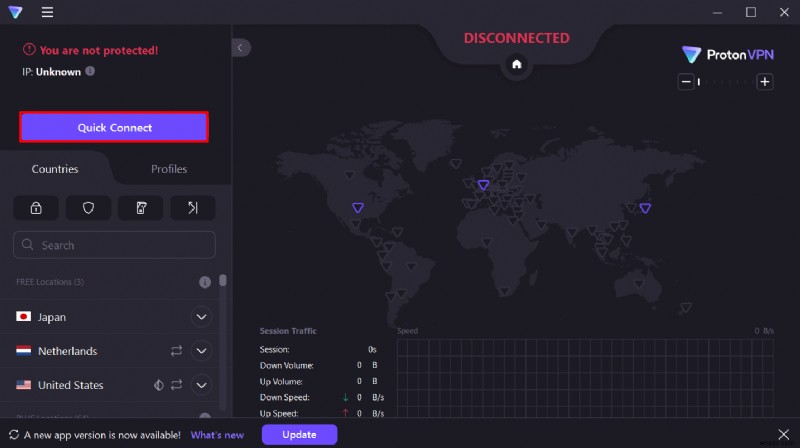Zoom out the map with minus button
Viewport: 800px width, 448px height.
click(686, 82)
